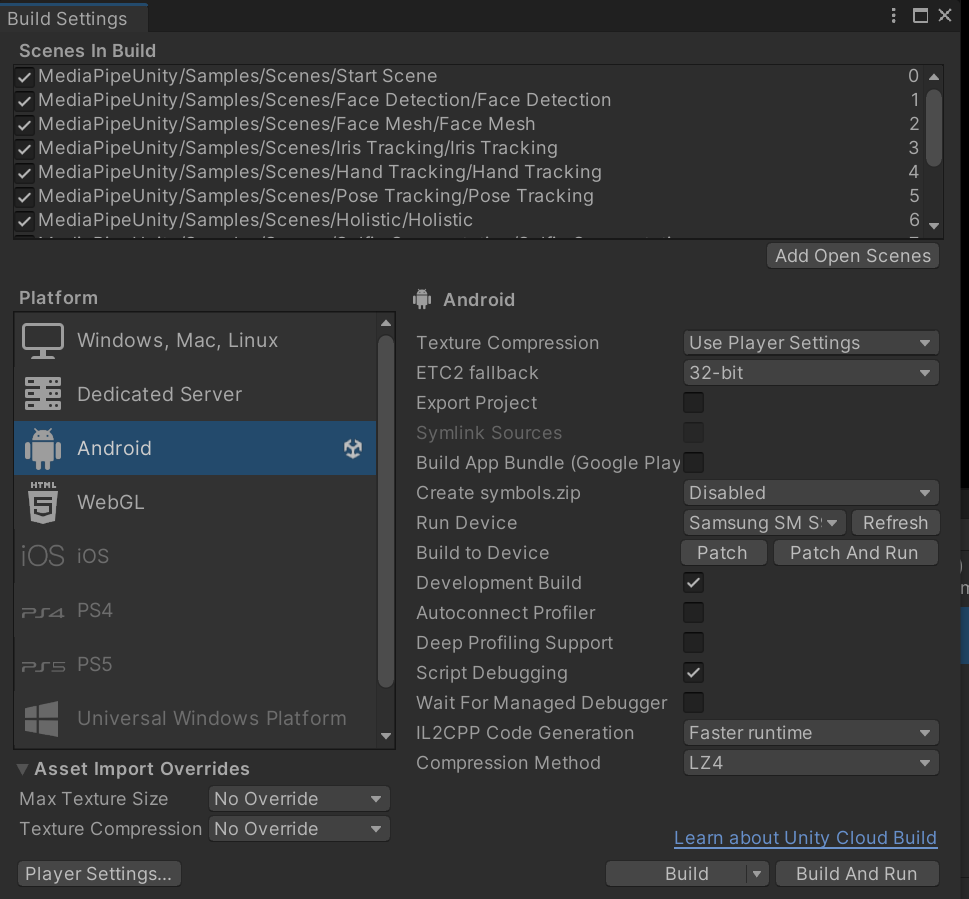Open the window options three-dot menu
Viewport: 969px width, 899px height.
pos(893,15)
